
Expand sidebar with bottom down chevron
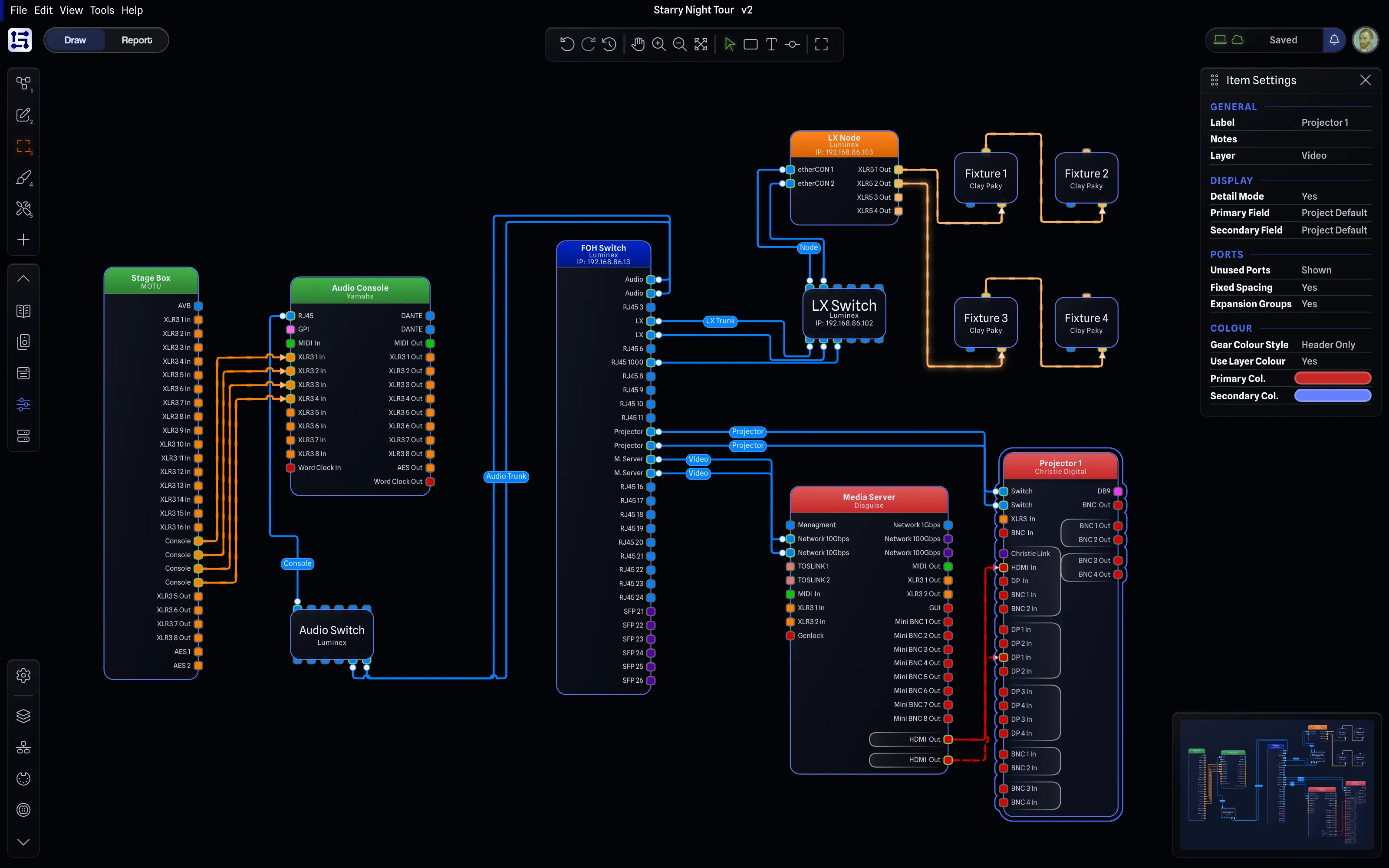pyautogui.click(x=23, y=842)
